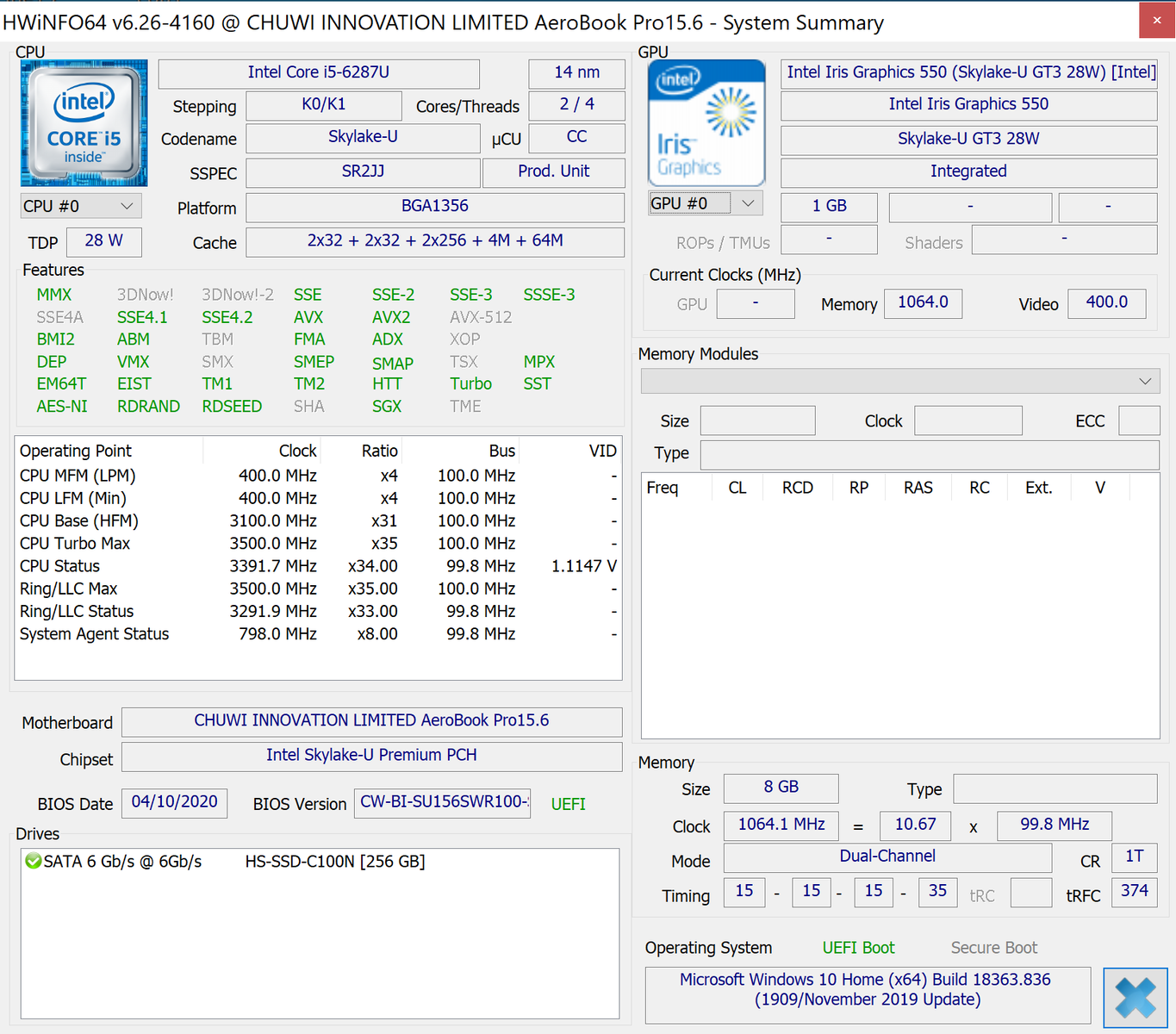Select the CL column header
The image size is (1176, 1034).
[x=737, y=488]
